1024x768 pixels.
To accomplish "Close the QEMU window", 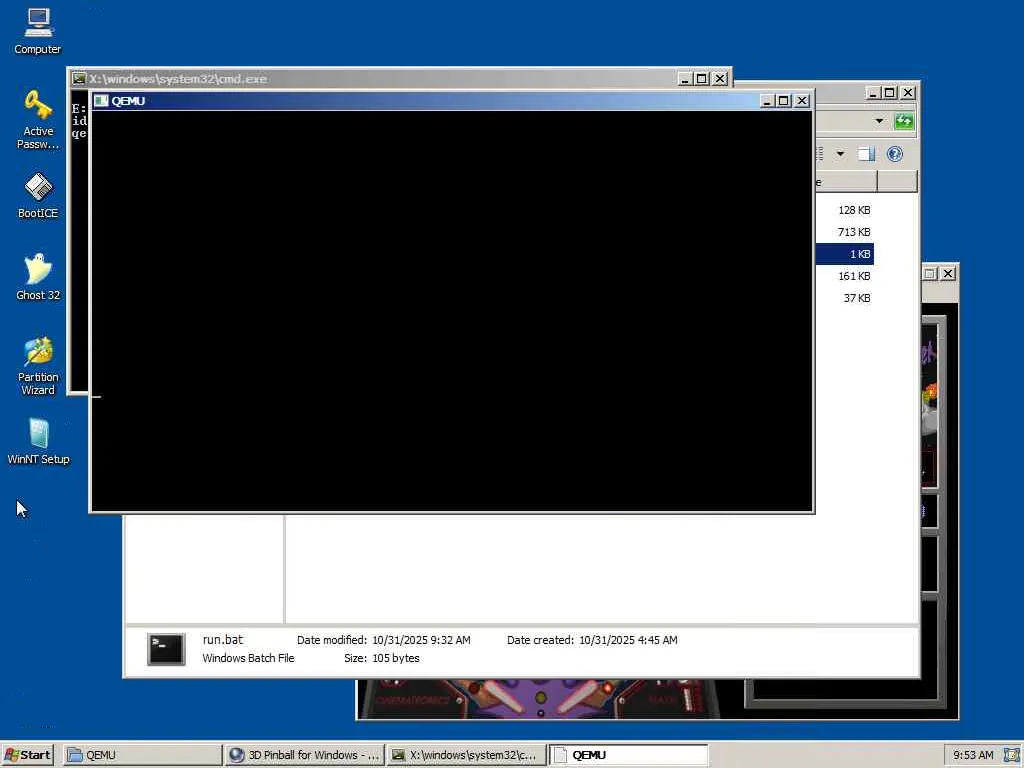I will (x=802, y=101).
